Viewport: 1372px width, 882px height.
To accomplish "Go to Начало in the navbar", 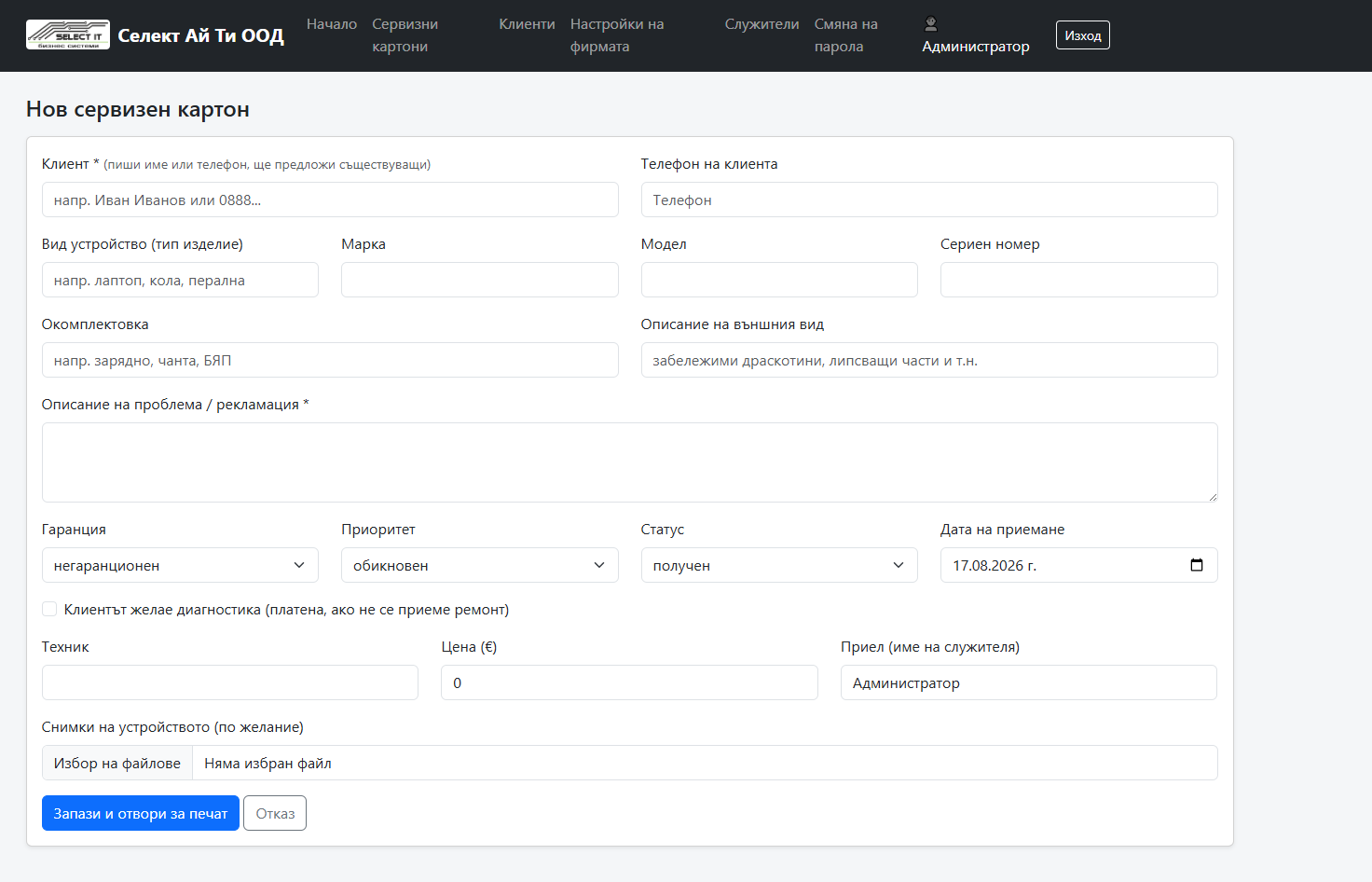I will (x=332, y=24).
